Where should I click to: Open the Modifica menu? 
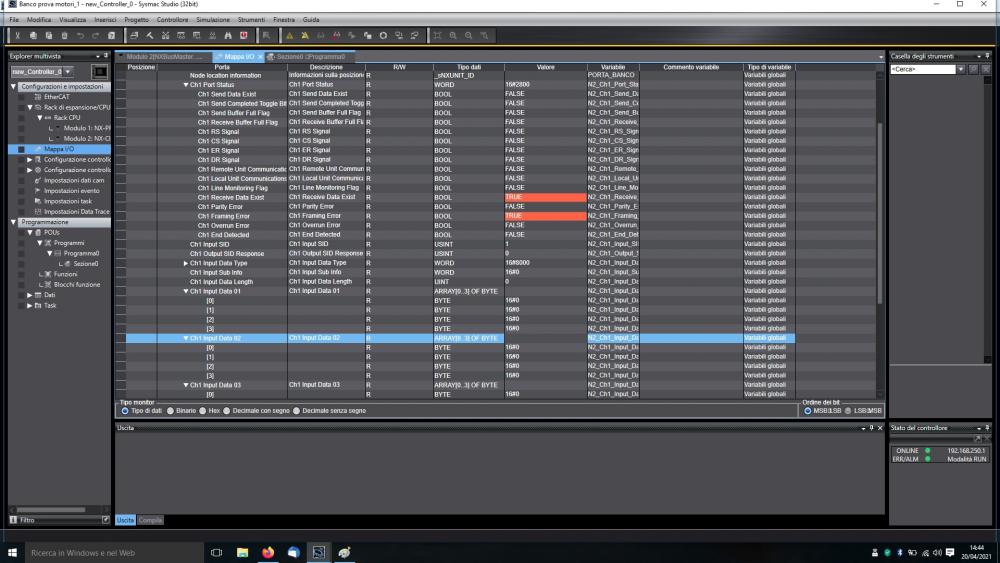coord(39,20)
